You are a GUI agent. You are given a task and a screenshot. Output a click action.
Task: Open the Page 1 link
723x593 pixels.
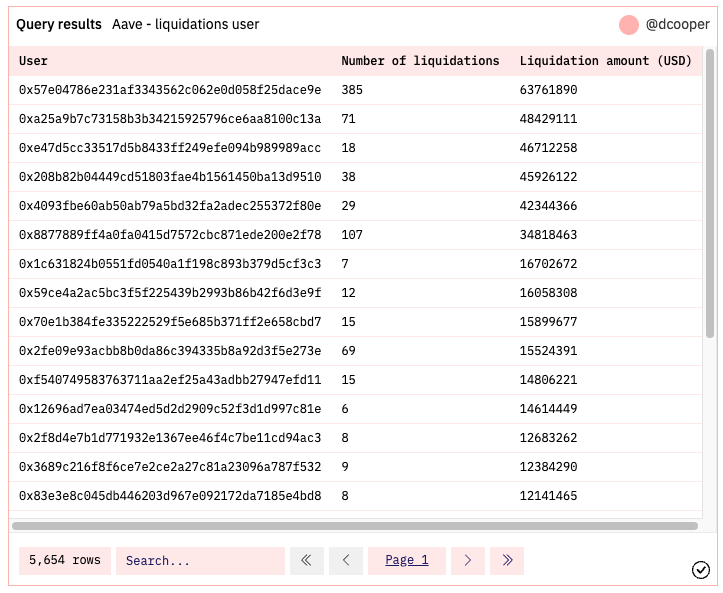[x=407, y=561]
